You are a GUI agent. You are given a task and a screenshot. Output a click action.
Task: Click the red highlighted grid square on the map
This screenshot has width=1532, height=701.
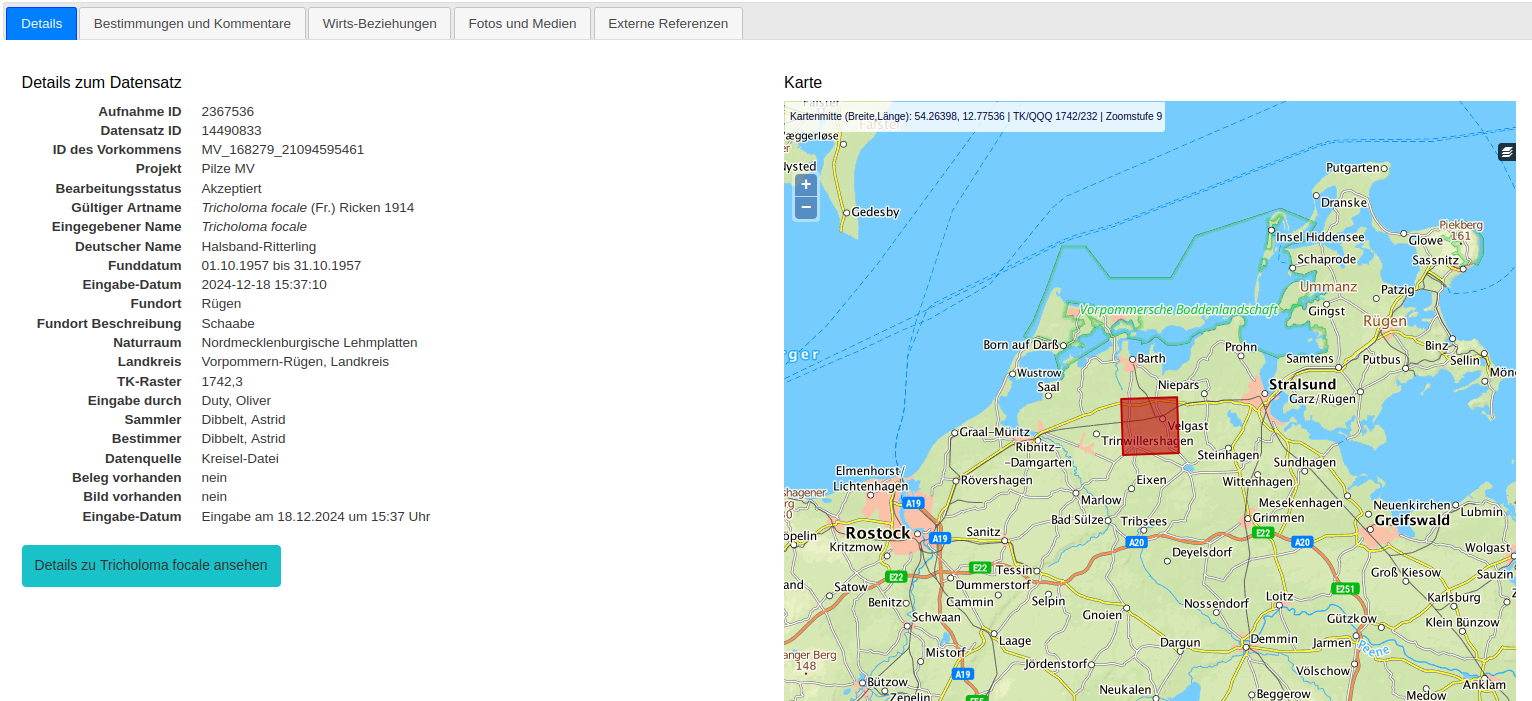(1149, 426)
